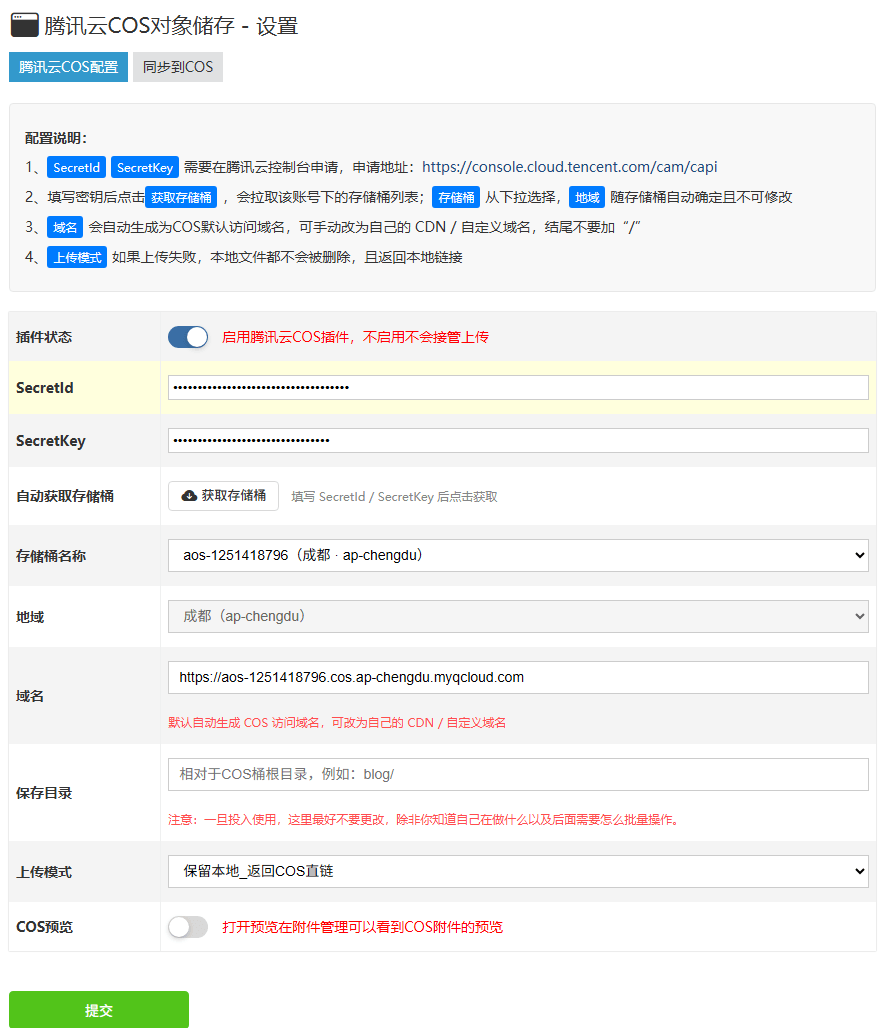
Task: Focus the SecretId password field
Action: 518,387
